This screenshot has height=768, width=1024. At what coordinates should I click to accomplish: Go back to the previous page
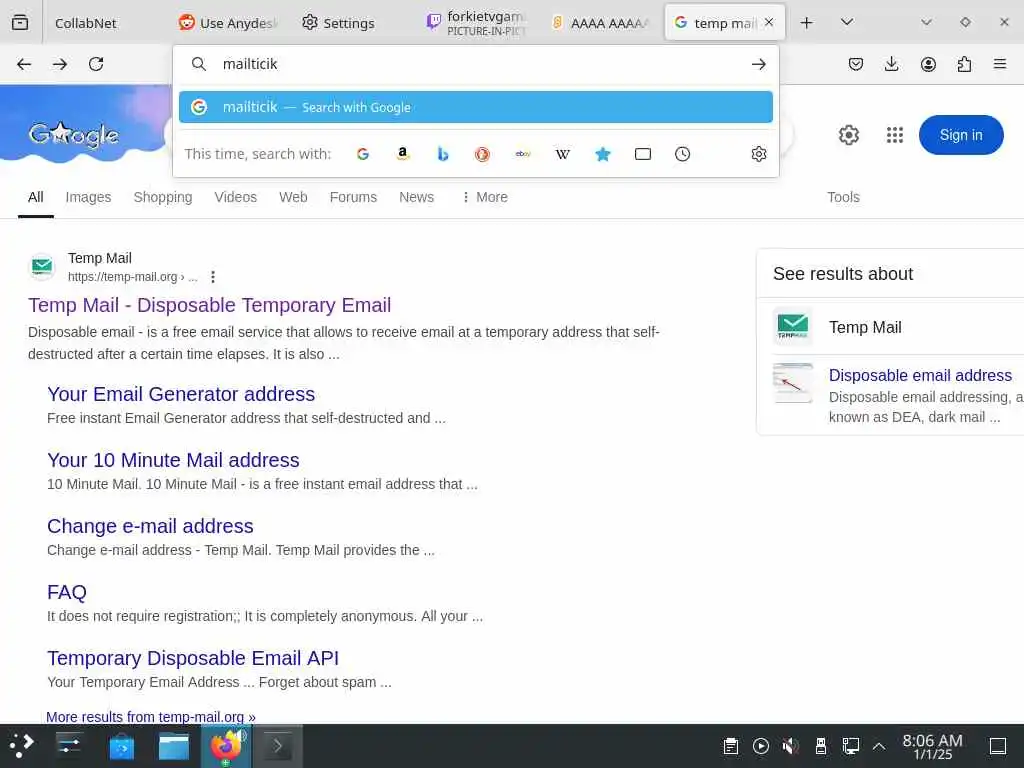24,64
